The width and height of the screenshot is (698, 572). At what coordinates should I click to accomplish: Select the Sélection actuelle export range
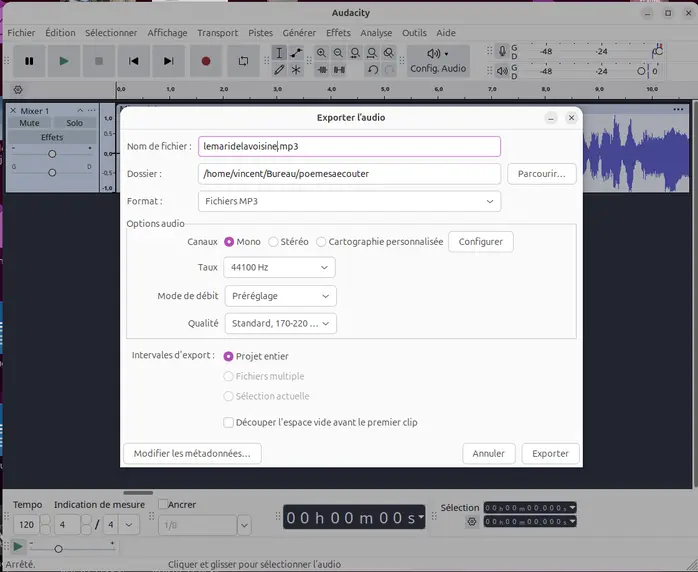click(x=228, y=396)
